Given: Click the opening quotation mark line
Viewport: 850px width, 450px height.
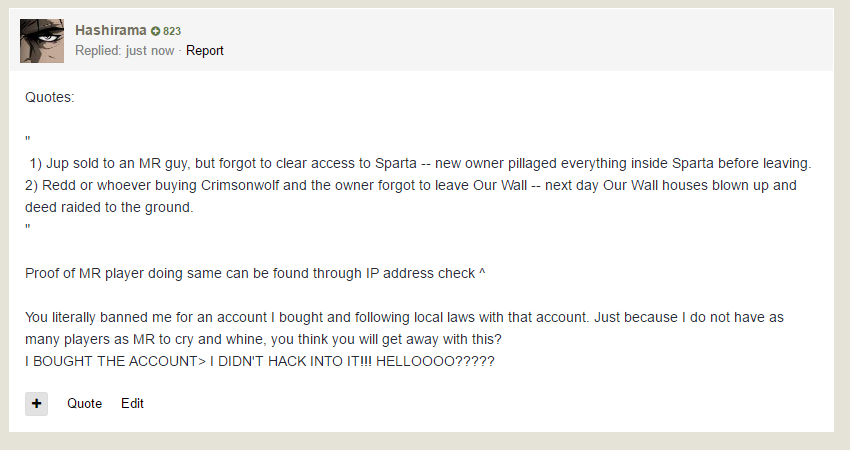Looking at the screenshot, I should pyautogui.click(x=28, y=140).
